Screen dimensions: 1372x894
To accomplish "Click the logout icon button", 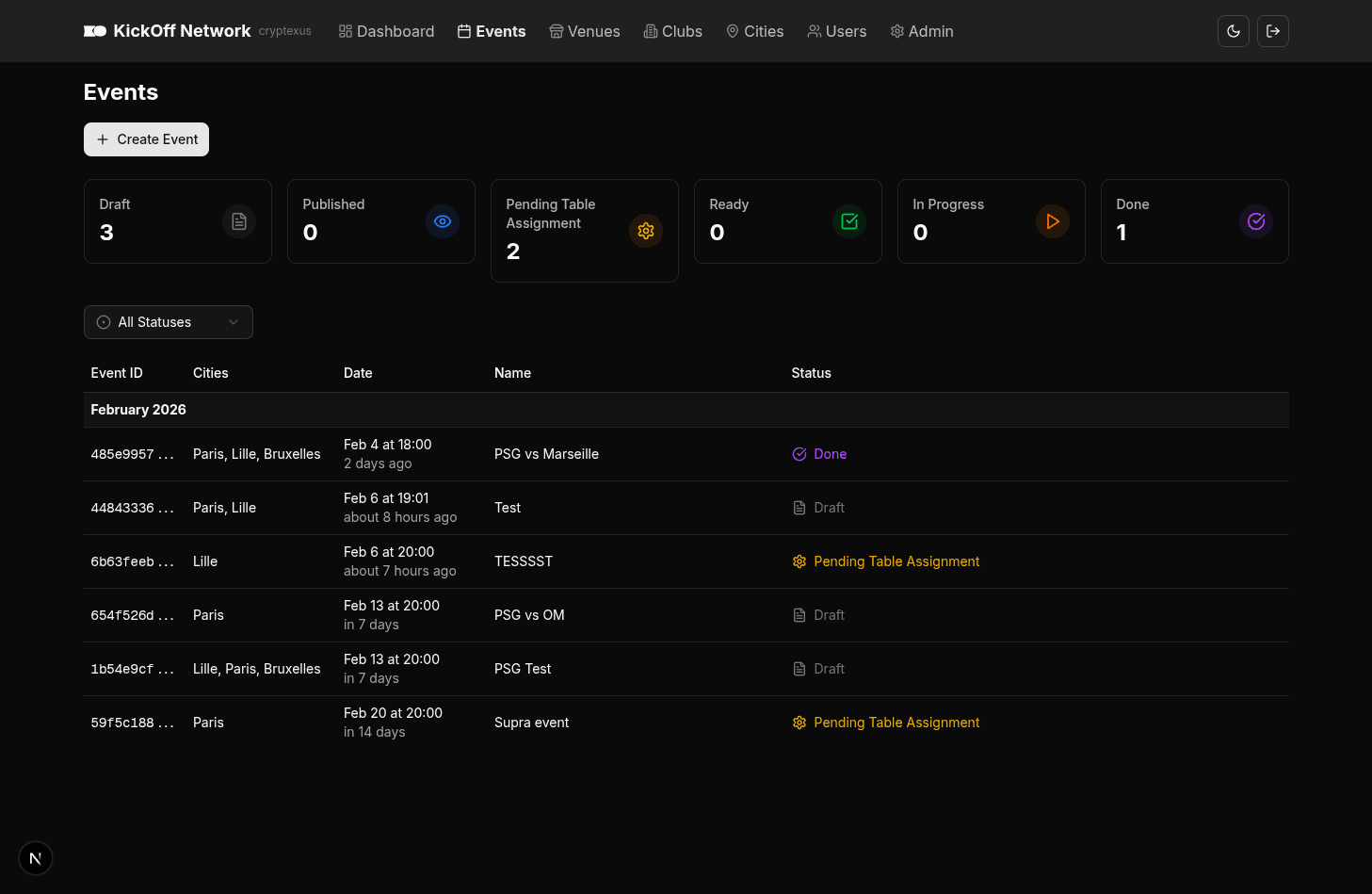I will tap(1272, 31).
